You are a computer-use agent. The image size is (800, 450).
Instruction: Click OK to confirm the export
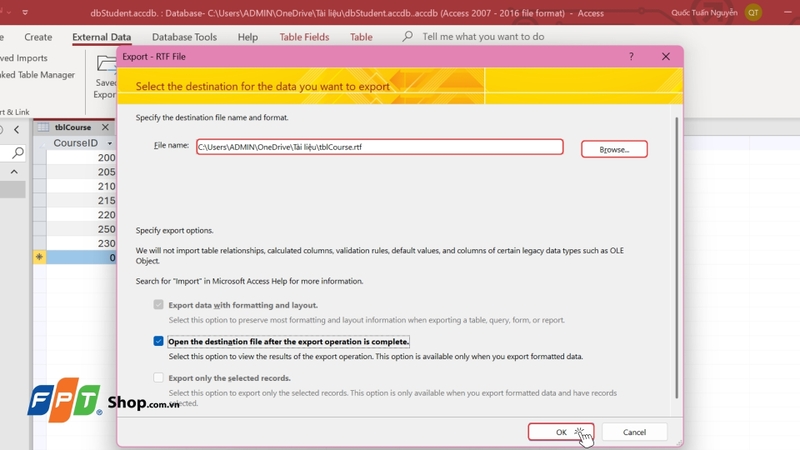(561, 432)
